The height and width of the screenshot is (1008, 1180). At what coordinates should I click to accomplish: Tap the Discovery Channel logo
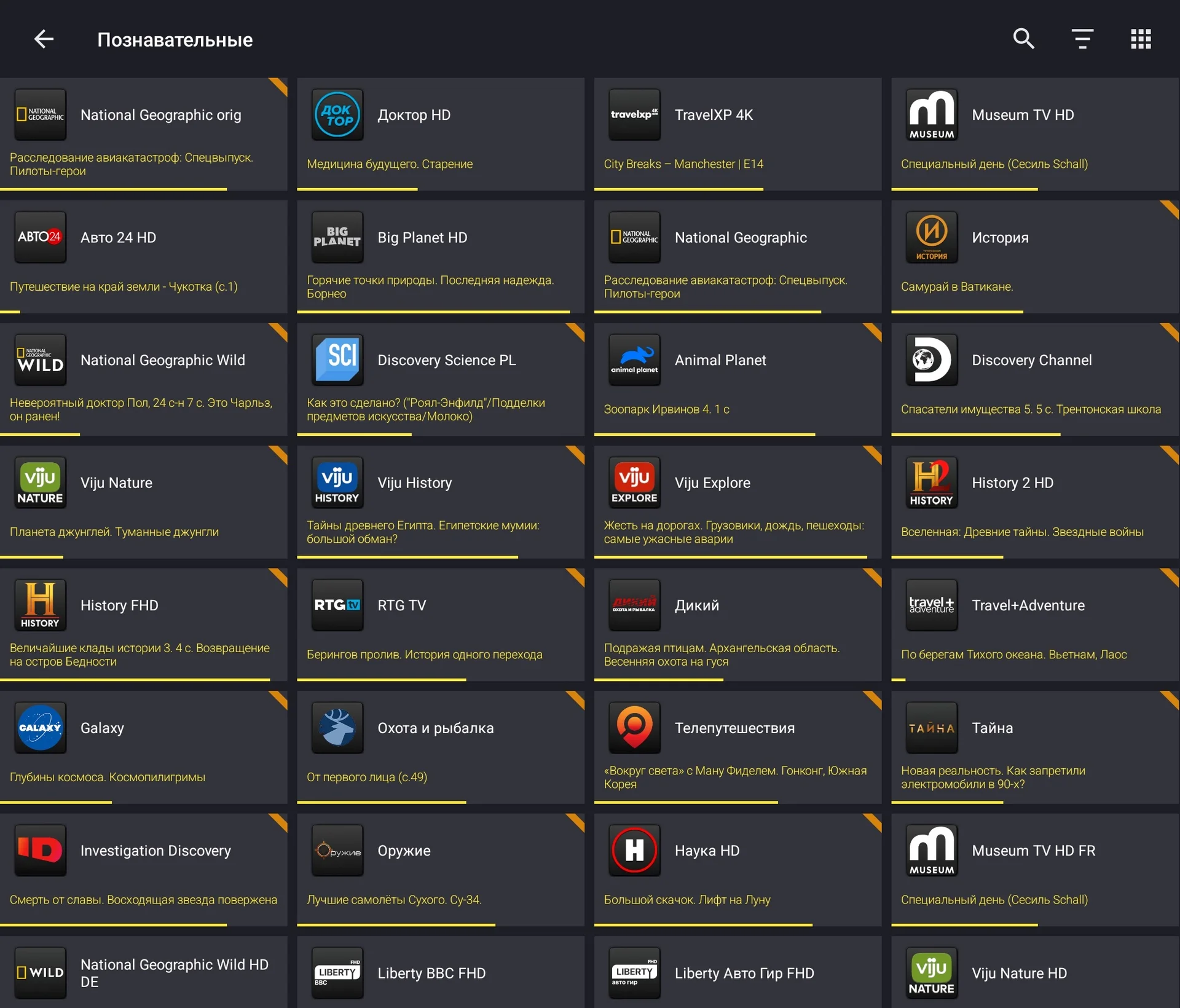pos(932,360)
